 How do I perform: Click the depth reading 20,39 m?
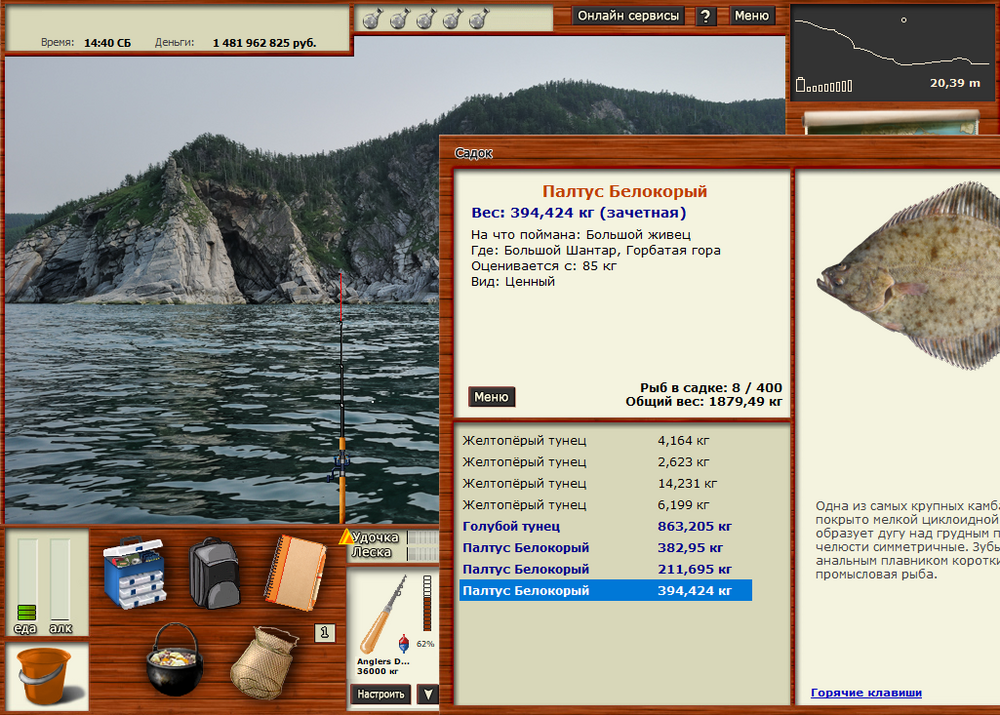(955, 83)
